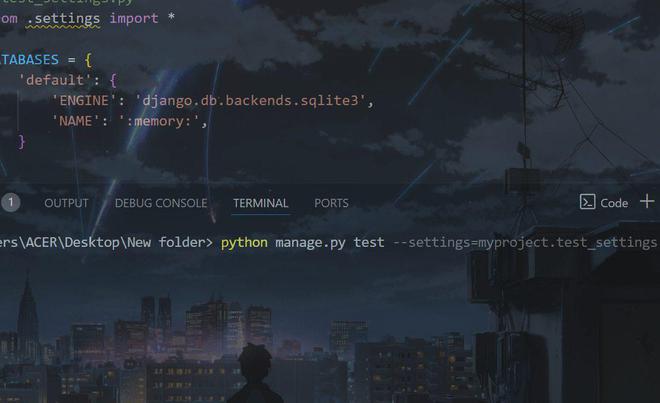Click the DATABASES variable name
This screenshot has height=403, width=660.
pos(29,59)
